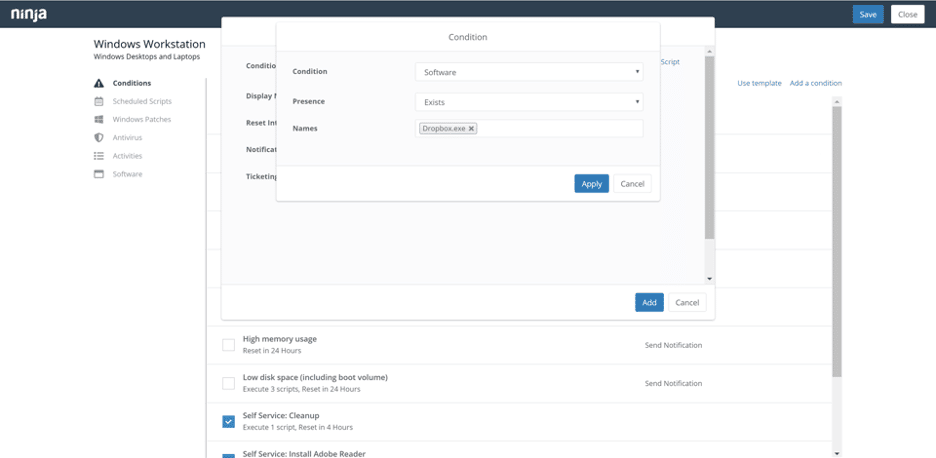Open the Presence dropdown showing Exists
The image size is (936, 458).
[528, 102]
